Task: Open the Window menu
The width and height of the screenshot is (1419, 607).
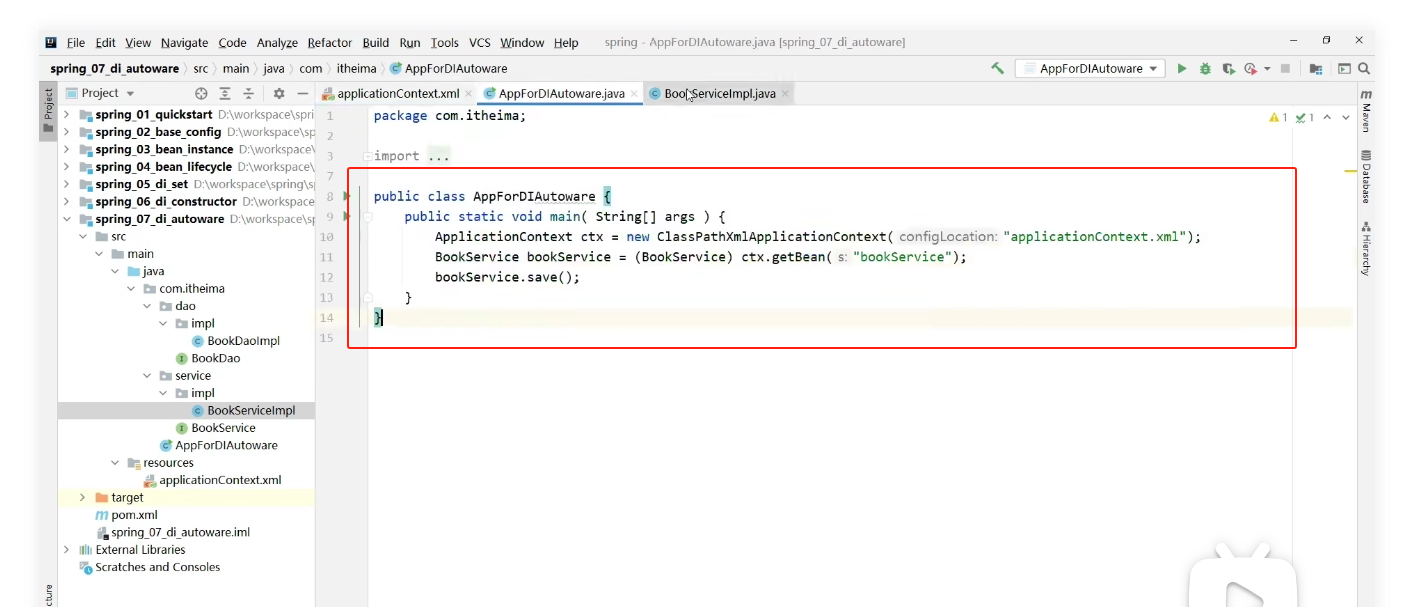Action: [x=522, y=43]
